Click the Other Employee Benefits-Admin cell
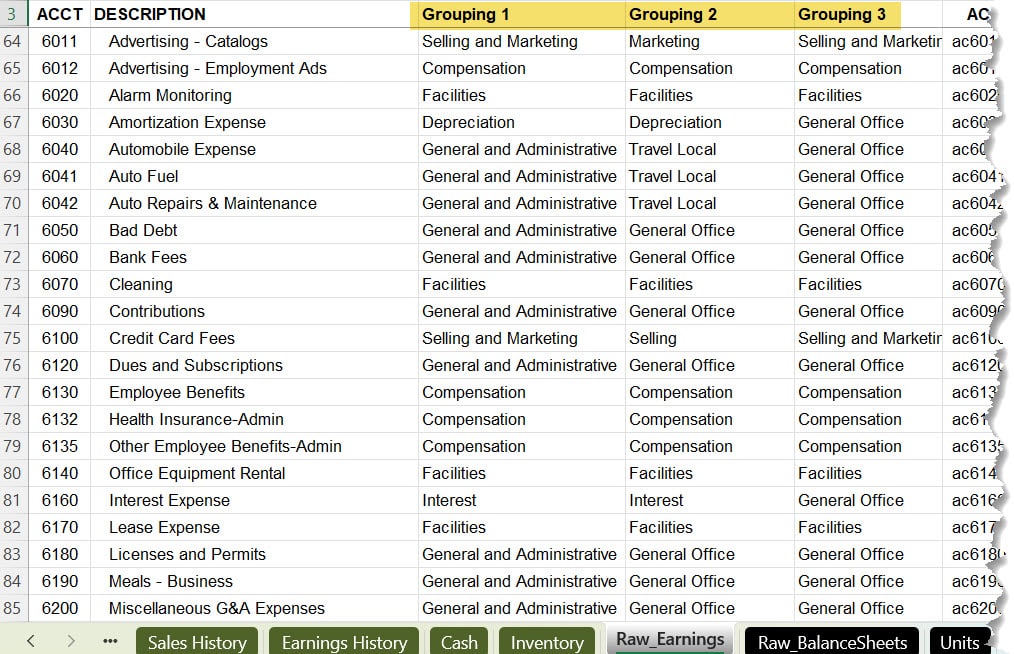 [254, 446]
